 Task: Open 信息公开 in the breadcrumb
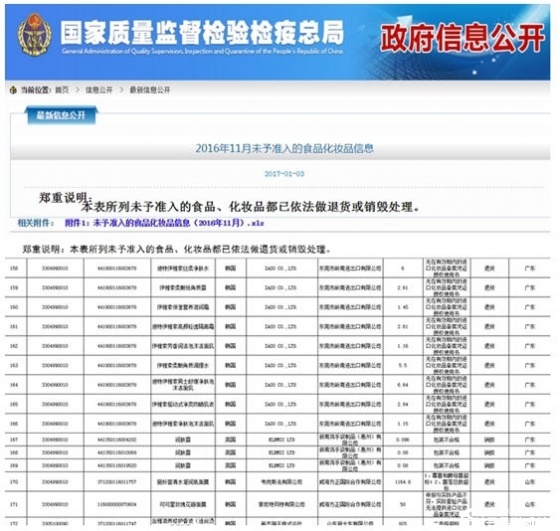point(99,90)
